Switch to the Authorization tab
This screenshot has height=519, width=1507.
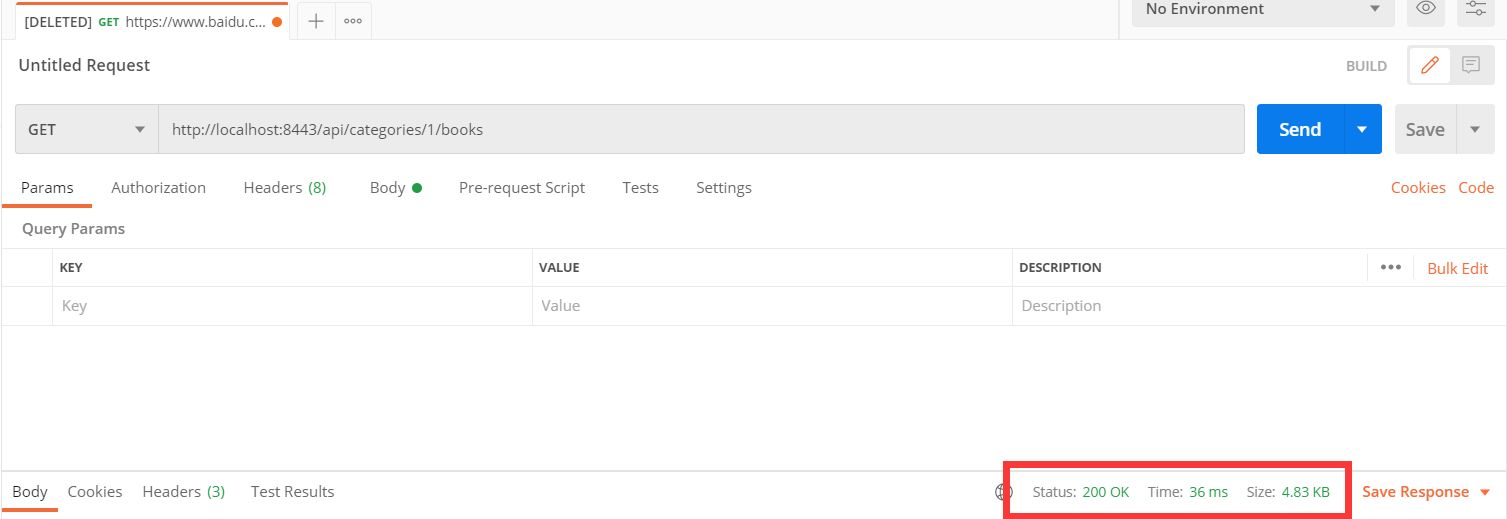click(158, 187)
